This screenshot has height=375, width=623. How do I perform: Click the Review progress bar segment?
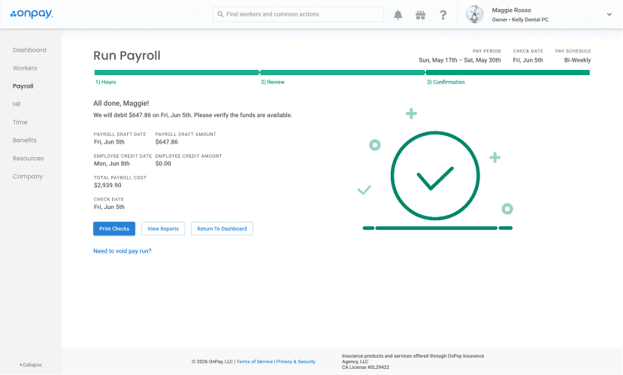(x=342, y=72)
